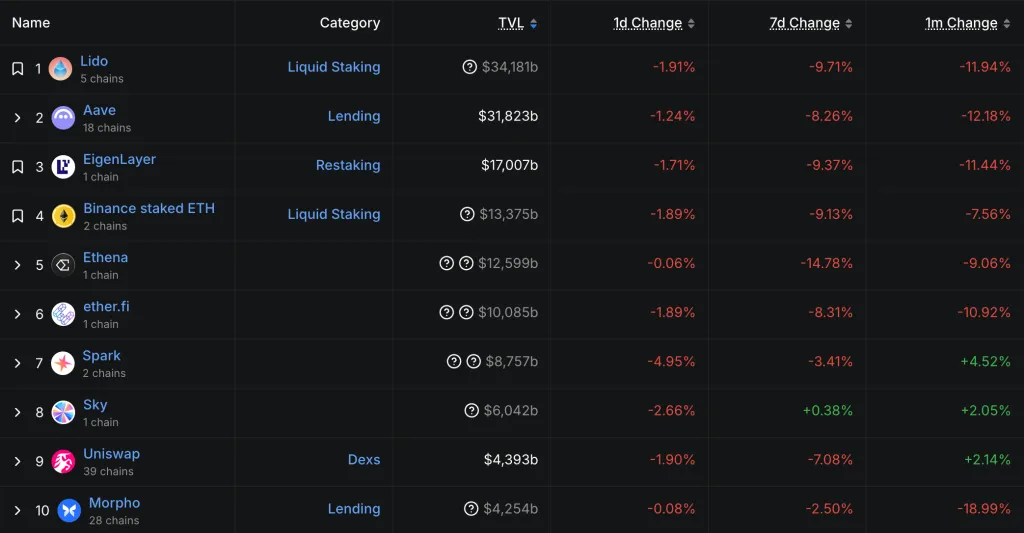Click the Binance staked ETH logo

pos(63,216)
